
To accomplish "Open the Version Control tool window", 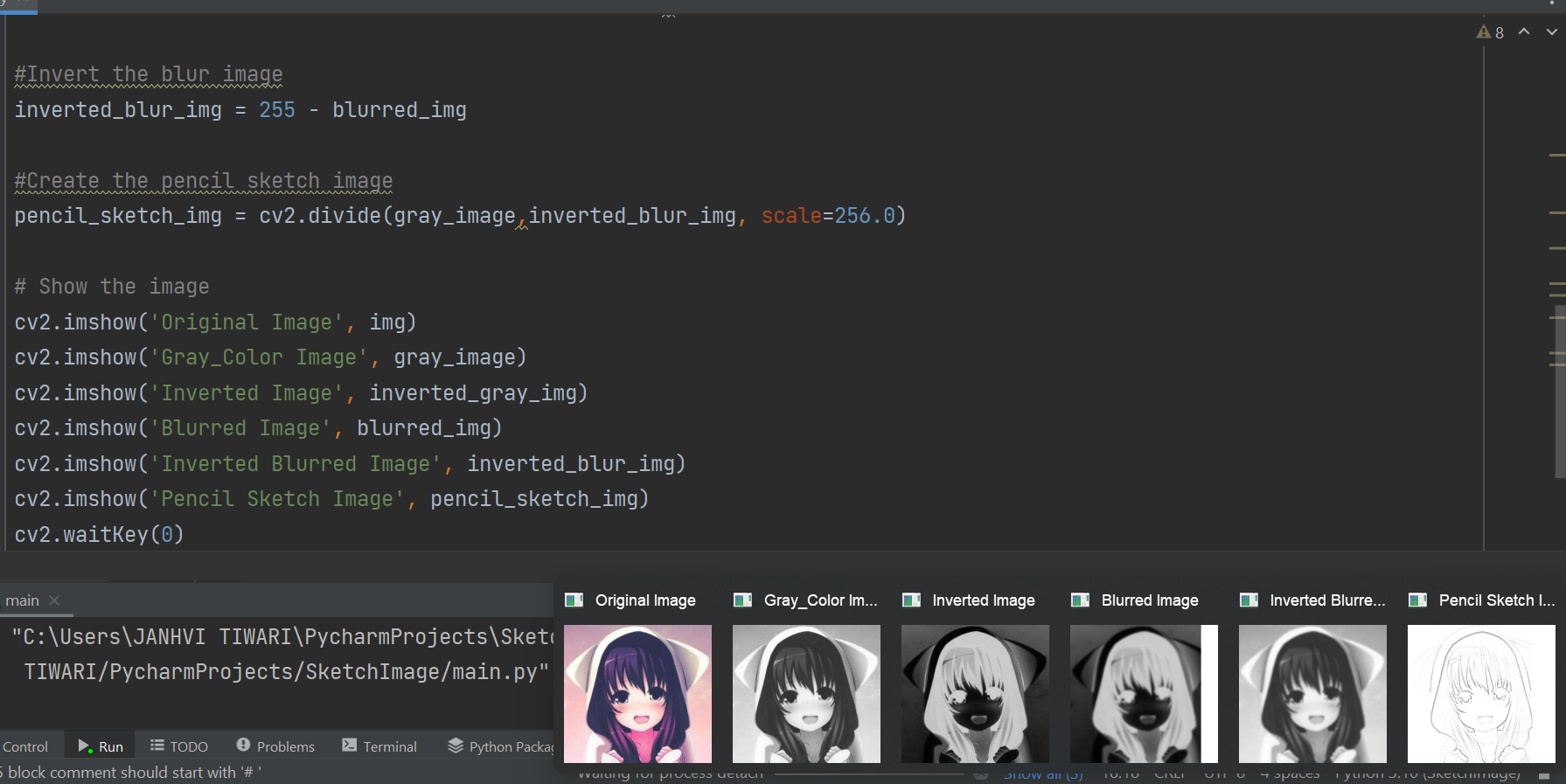I will tap(25, 746).
